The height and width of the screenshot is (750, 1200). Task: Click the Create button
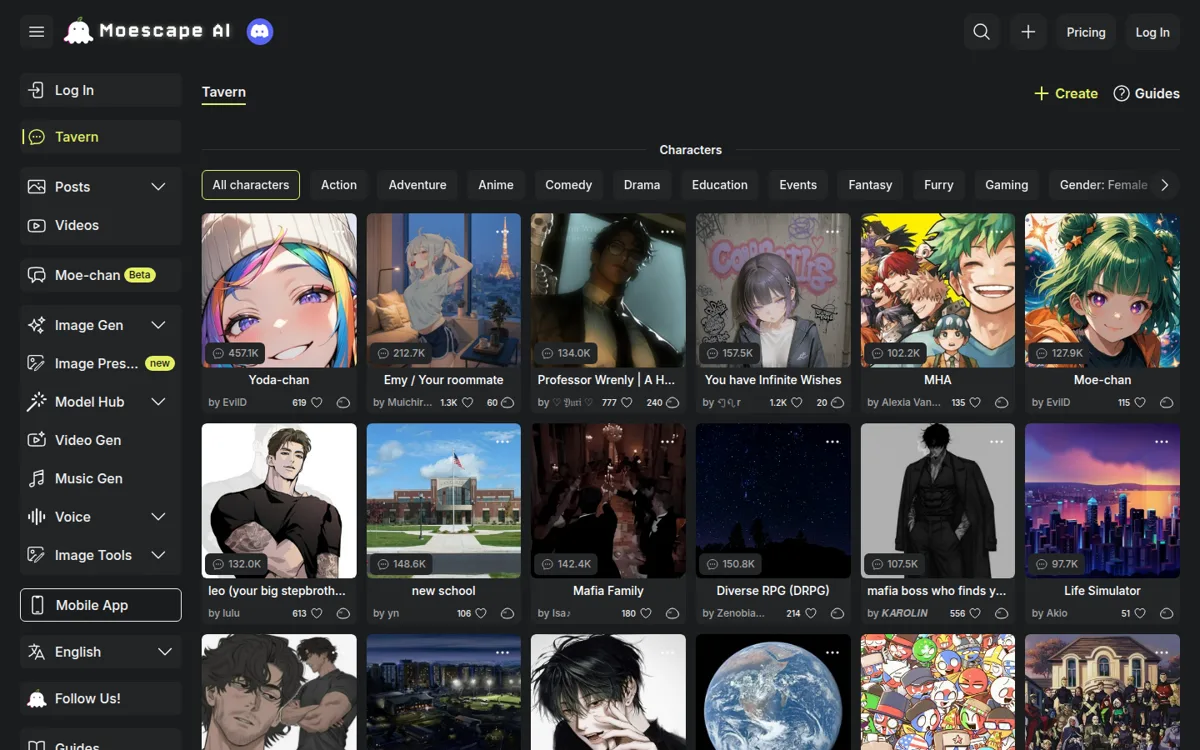click(1066, 93)
